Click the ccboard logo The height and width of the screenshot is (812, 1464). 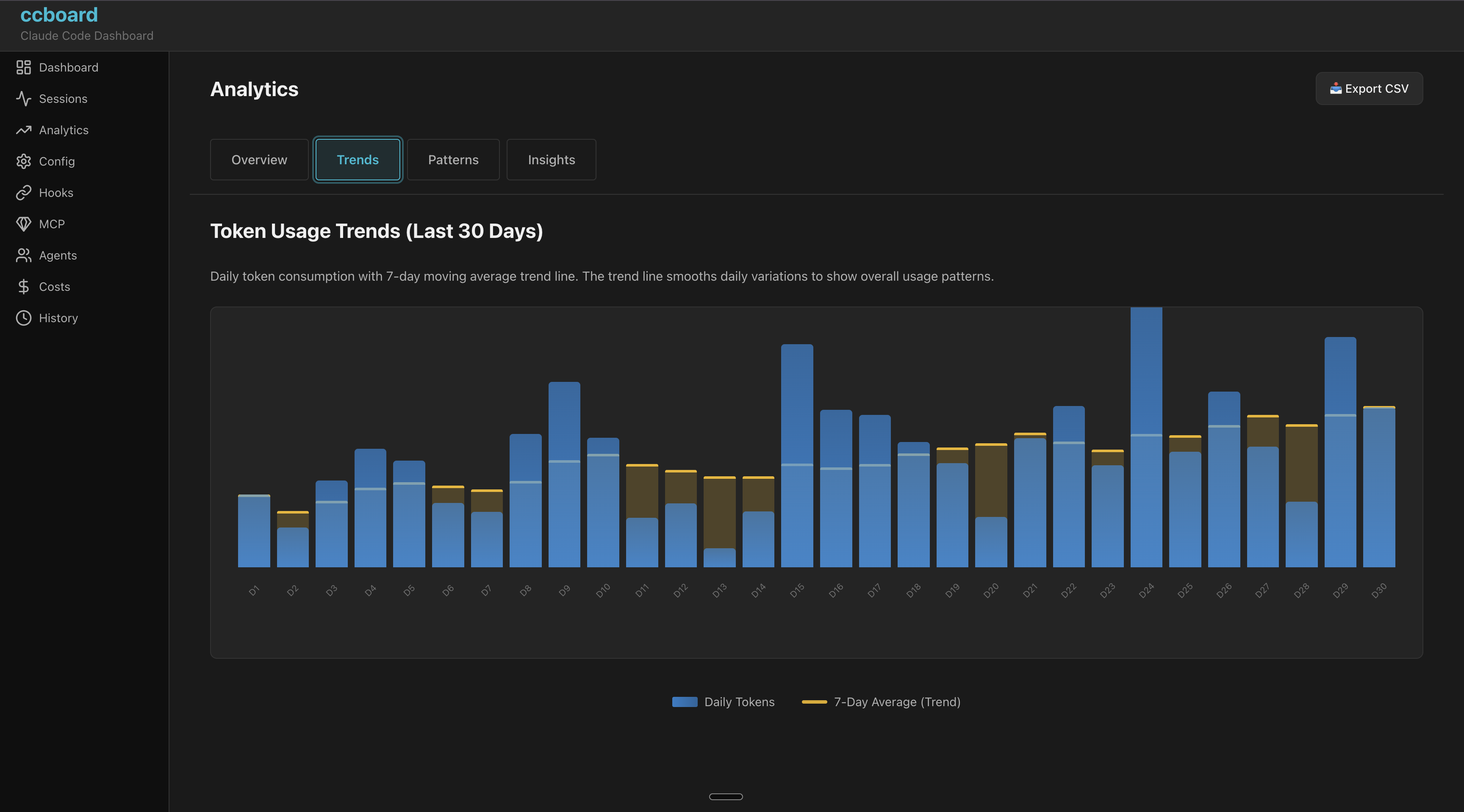point(58,14)
